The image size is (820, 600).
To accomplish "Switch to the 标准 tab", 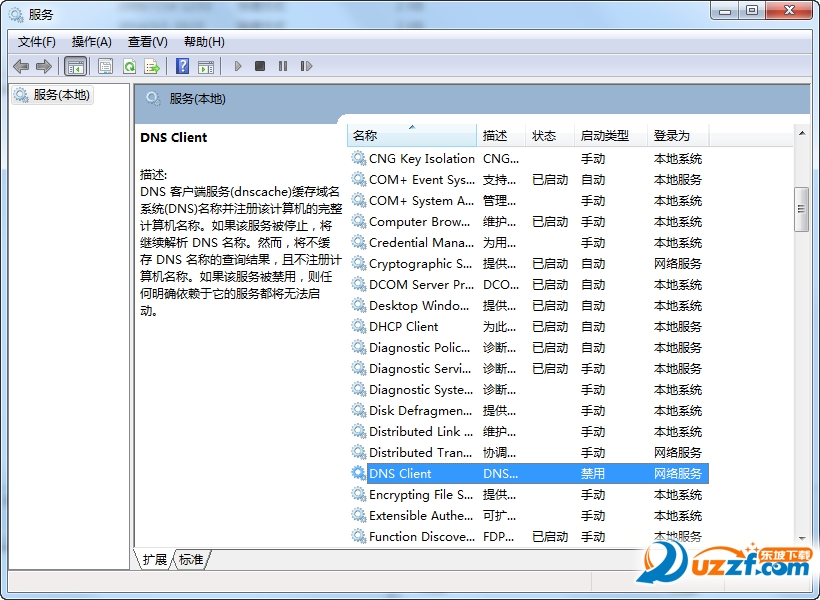I will (x=191, y=560).
